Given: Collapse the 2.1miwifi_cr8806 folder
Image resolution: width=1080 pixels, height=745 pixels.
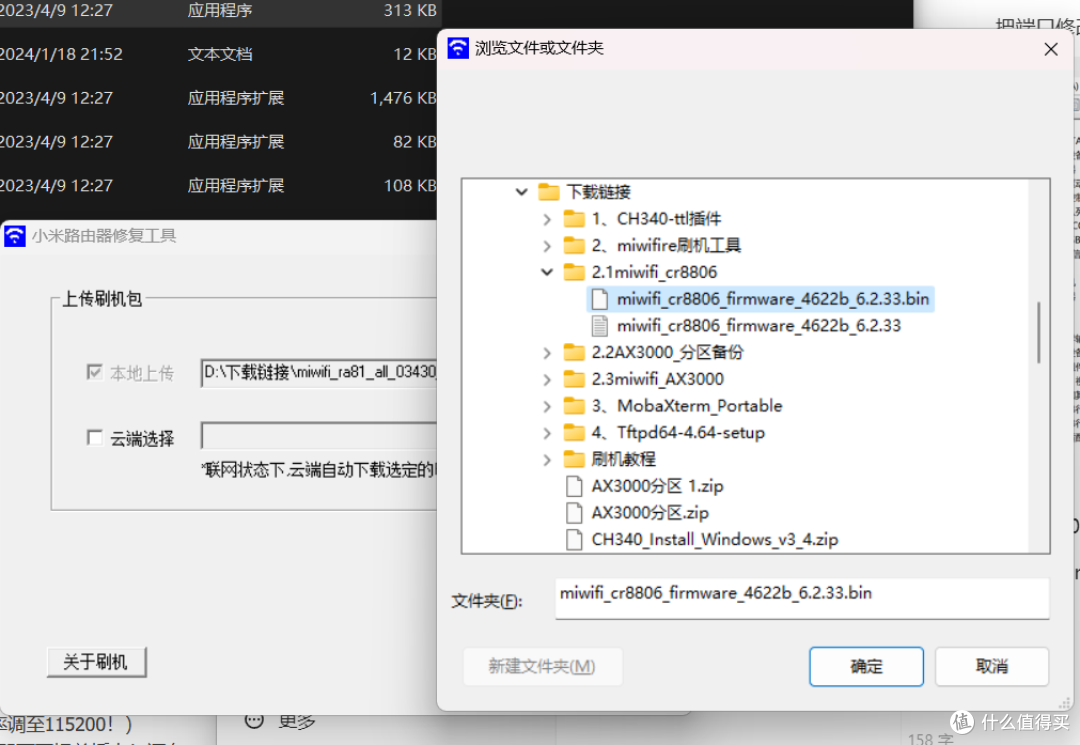Looking at the screenshot, I should (x=547, y=272).
